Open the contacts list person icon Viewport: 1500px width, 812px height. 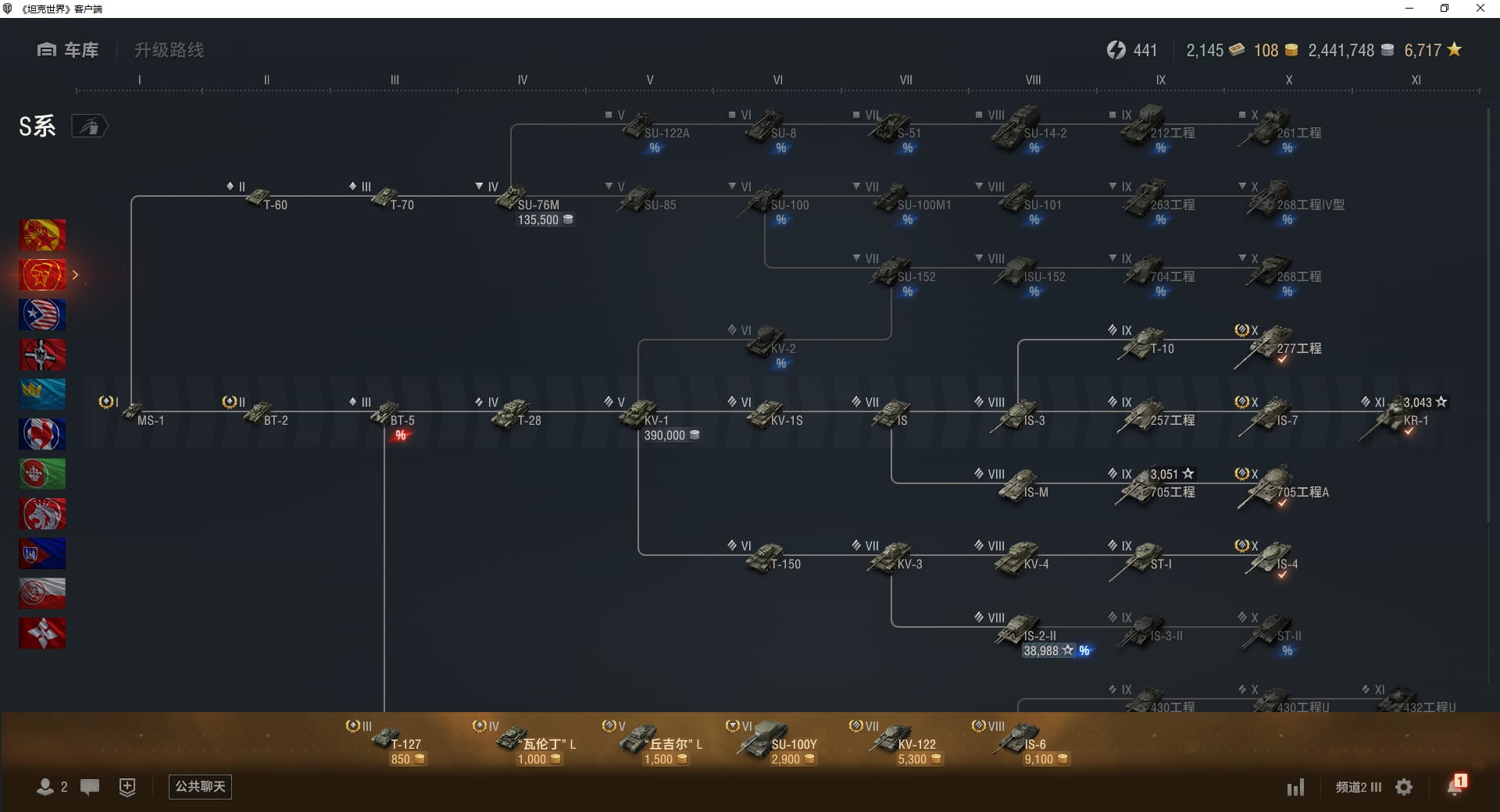tap(45, 787)
